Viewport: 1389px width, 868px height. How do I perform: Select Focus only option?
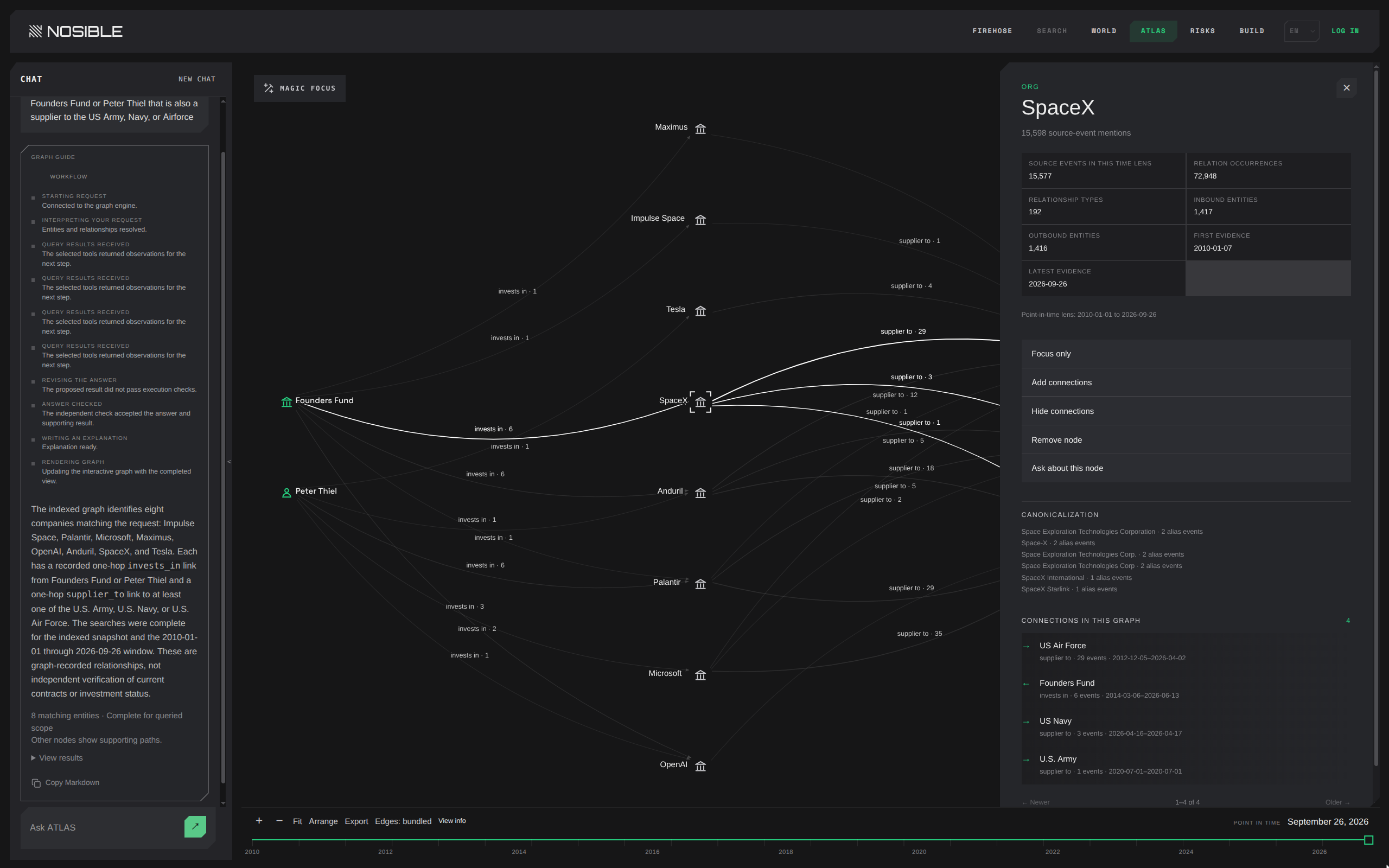click(1186, 354)
